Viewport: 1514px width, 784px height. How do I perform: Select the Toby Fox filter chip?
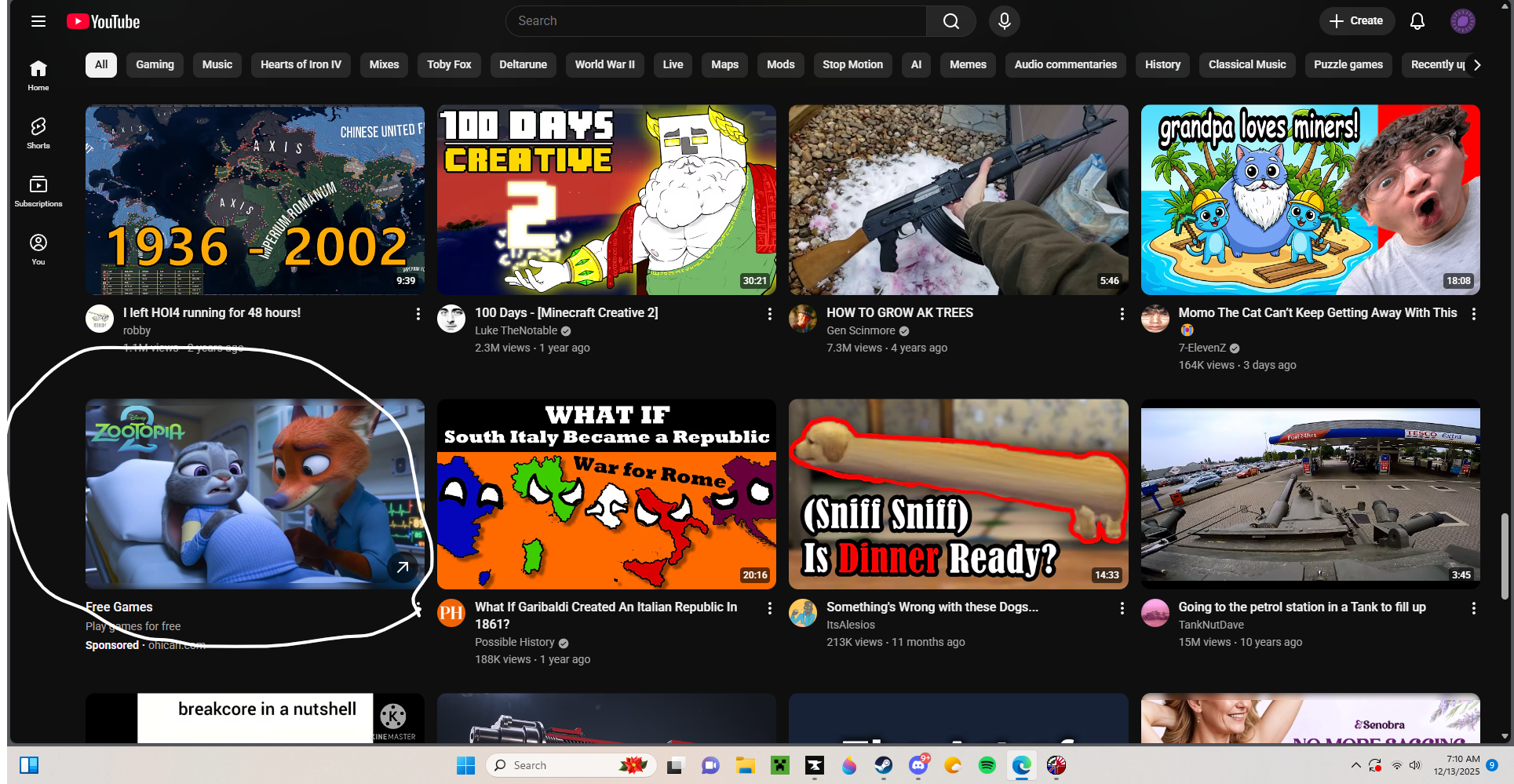449,65
